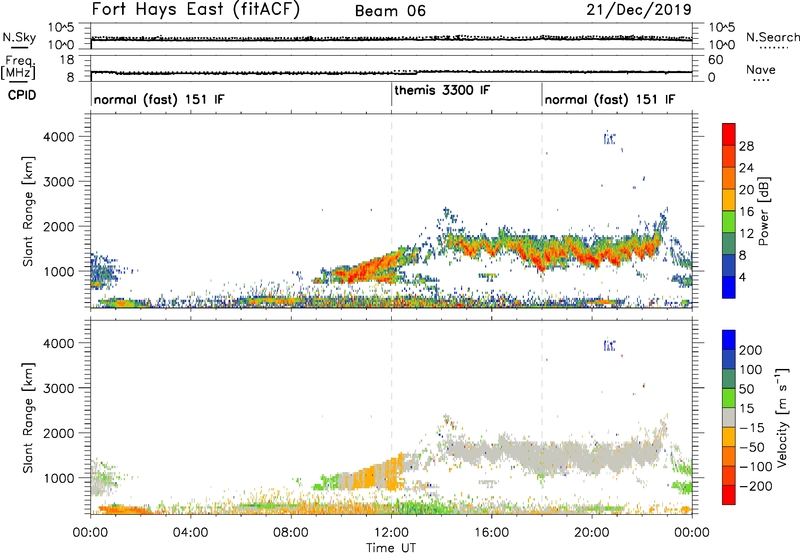800x554 pixels.
Task: Select the 12–16 dB light green power segment
Action: coord(729,222)
